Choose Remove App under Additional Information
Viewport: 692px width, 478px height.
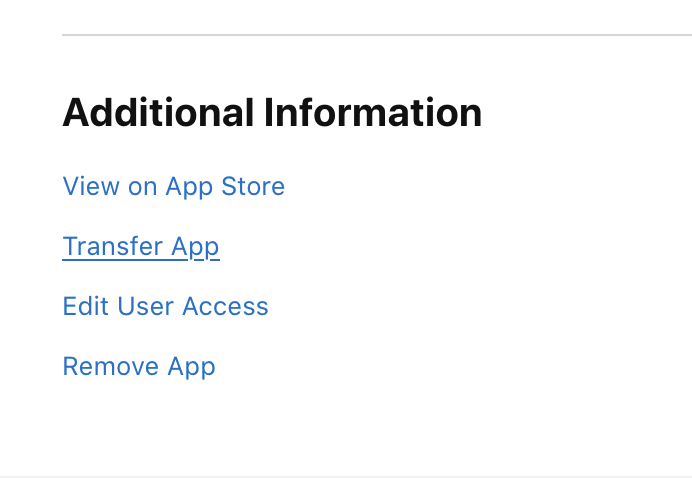(x=139, y=367)
